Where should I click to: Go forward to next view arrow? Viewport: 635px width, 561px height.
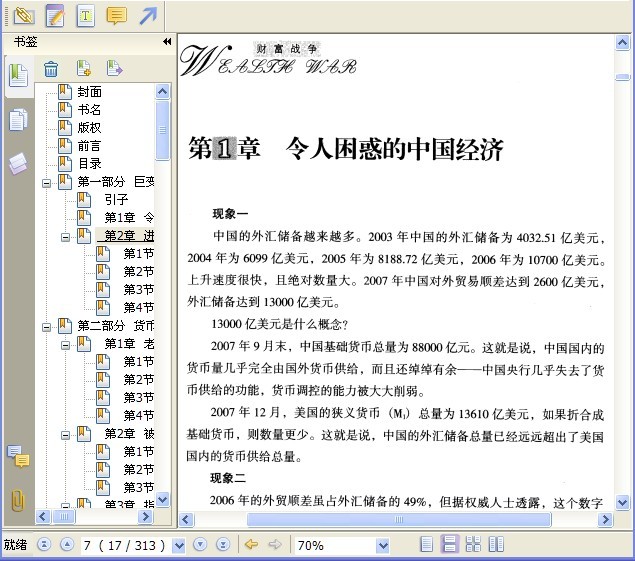(x=275, y=544)
